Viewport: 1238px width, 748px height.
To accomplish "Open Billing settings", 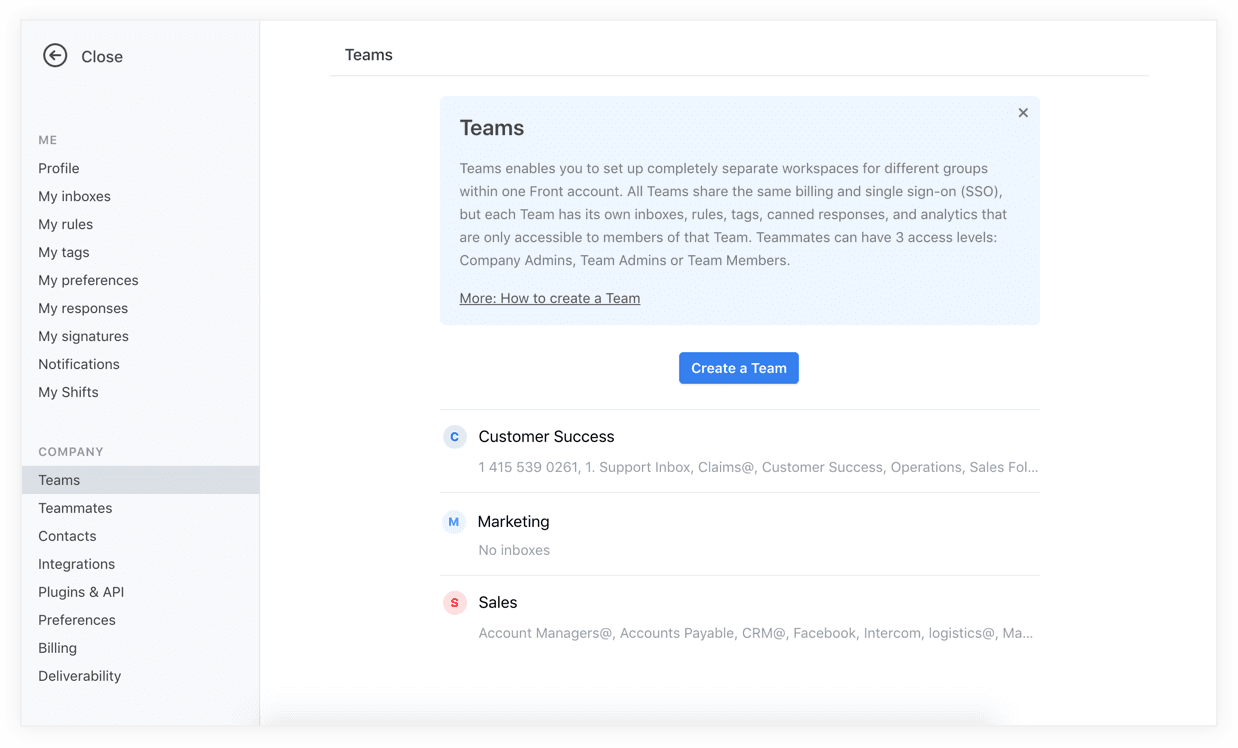I will [x=57, y=648].
